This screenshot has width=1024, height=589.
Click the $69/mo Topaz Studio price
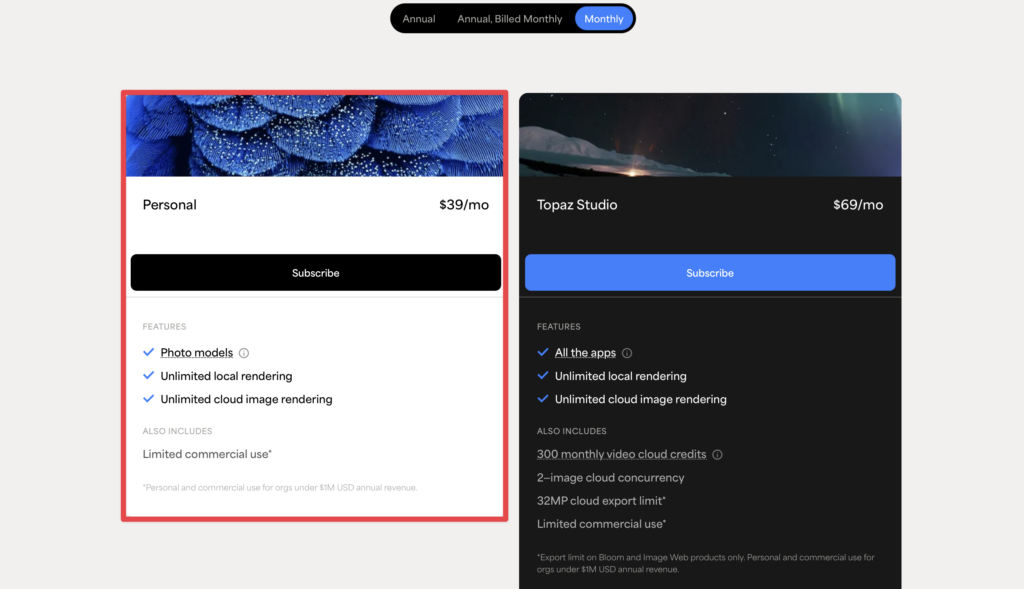[x=857, y=205]
